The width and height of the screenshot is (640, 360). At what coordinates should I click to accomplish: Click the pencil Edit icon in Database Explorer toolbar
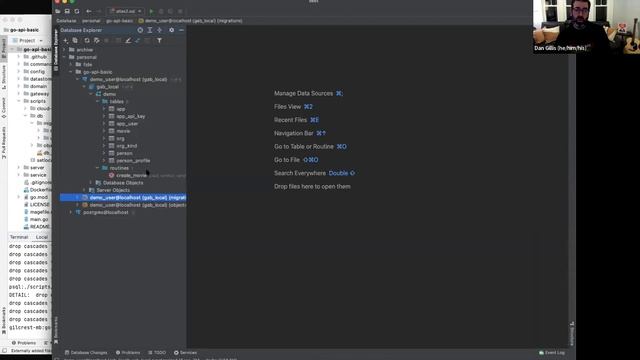point(128,40)
